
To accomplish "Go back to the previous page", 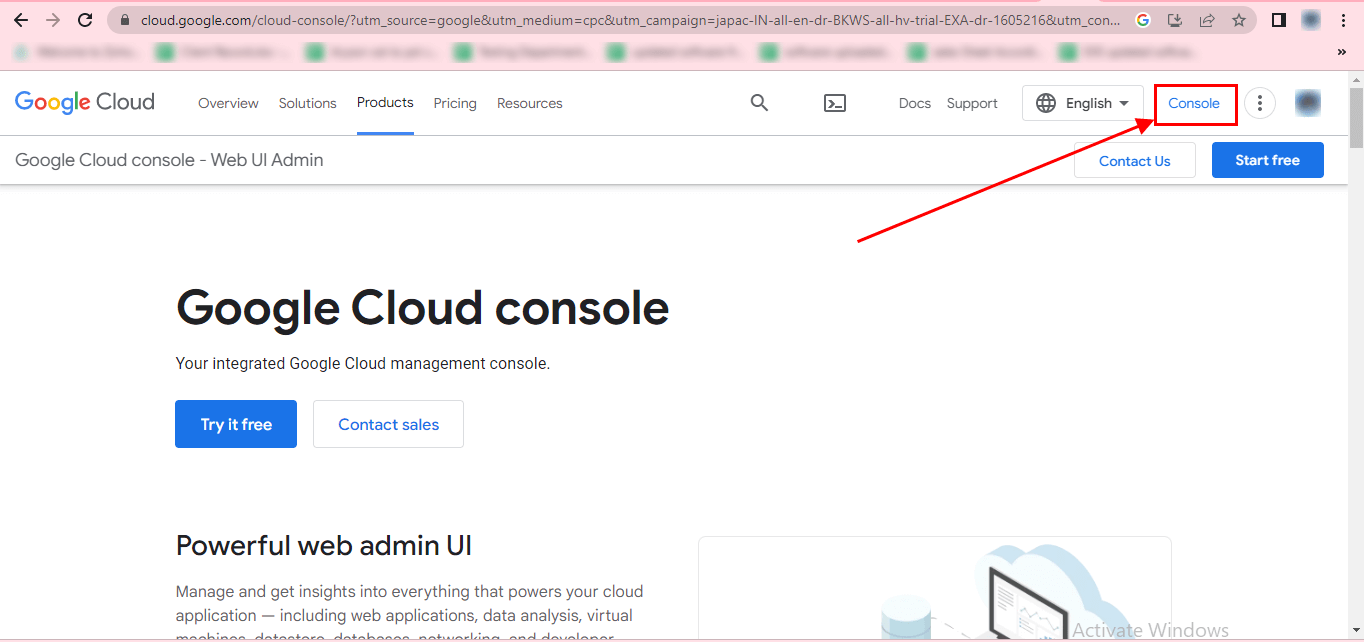I will tap(20, 20).
